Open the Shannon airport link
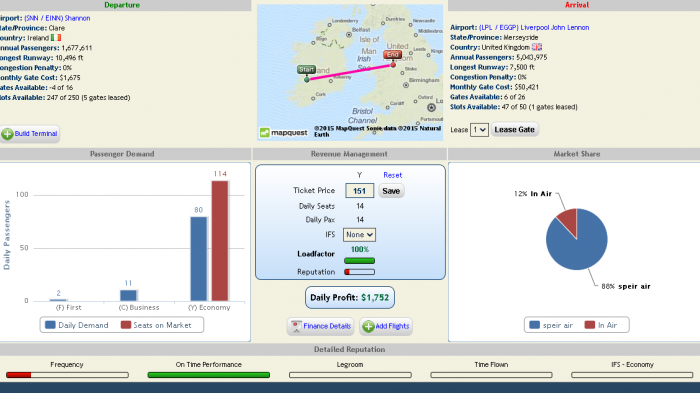This screenshot has width=700, height=393. coord(57,18)
